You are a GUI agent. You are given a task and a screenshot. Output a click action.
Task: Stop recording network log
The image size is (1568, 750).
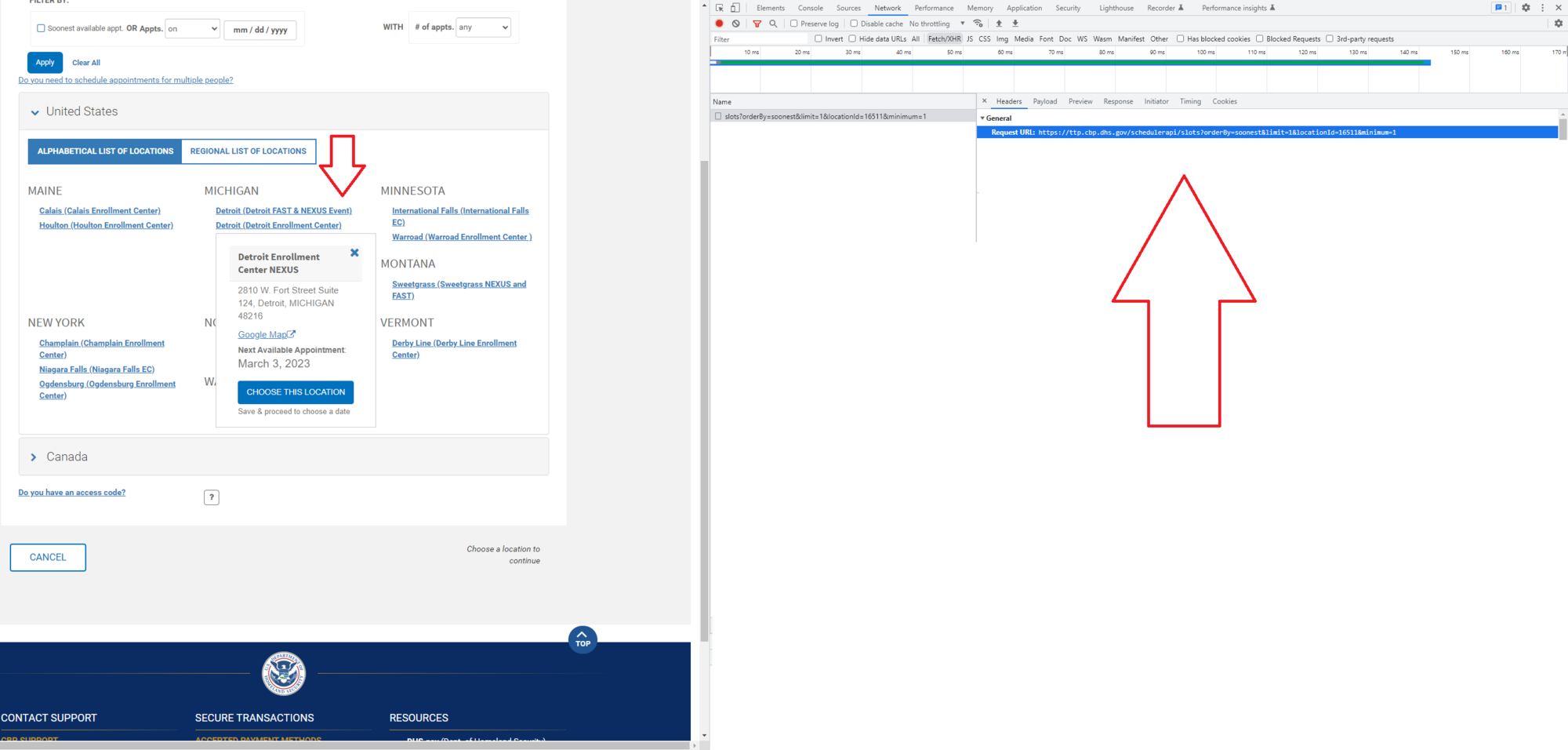coord(719,24)
